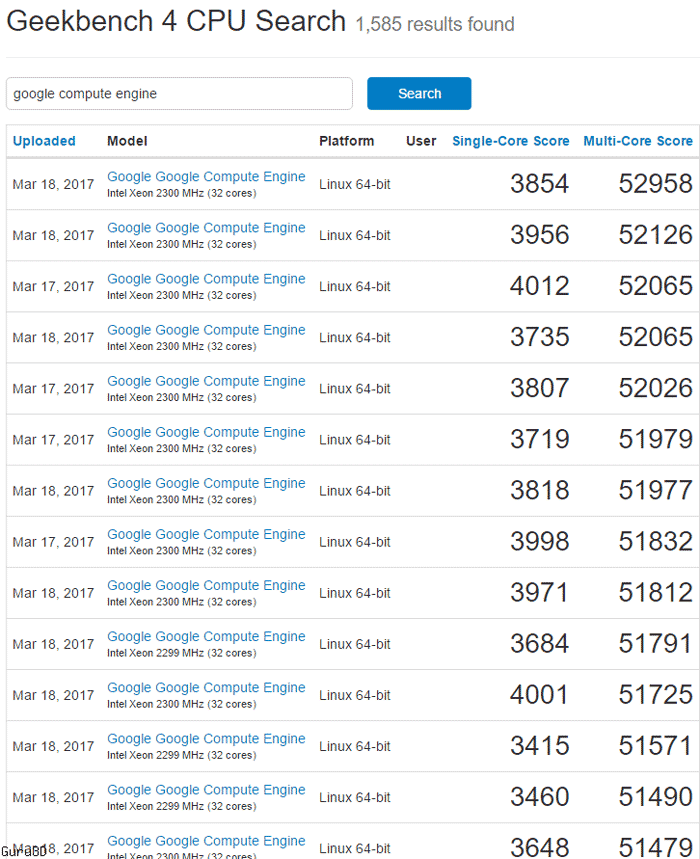Viewport: 700px width, 859px height.
Task: Open the model link with single-core score 3735
Action: (206, 330)
